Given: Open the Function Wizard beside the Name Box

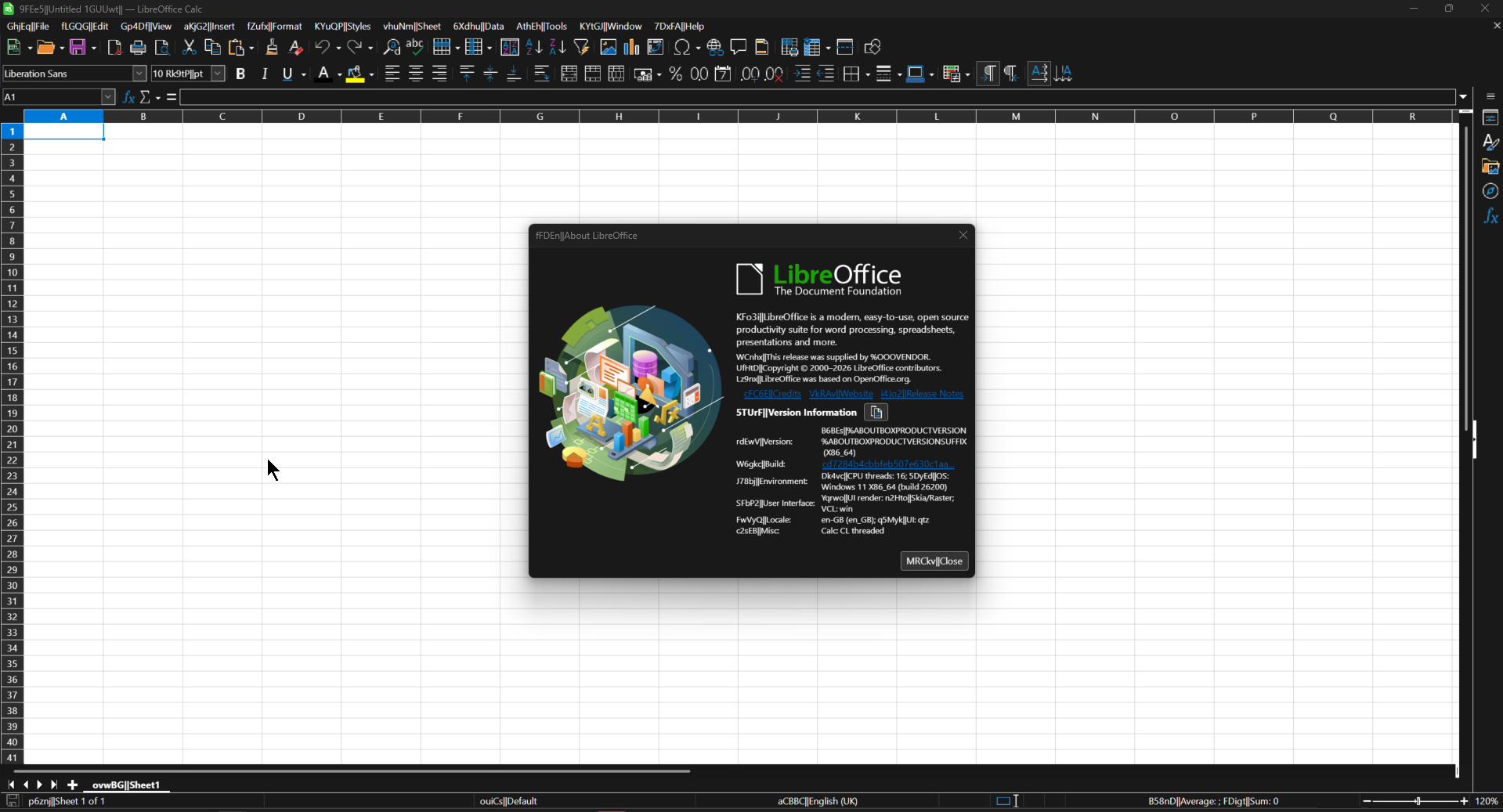Looking at the screenshot, I should click(129, 97).
